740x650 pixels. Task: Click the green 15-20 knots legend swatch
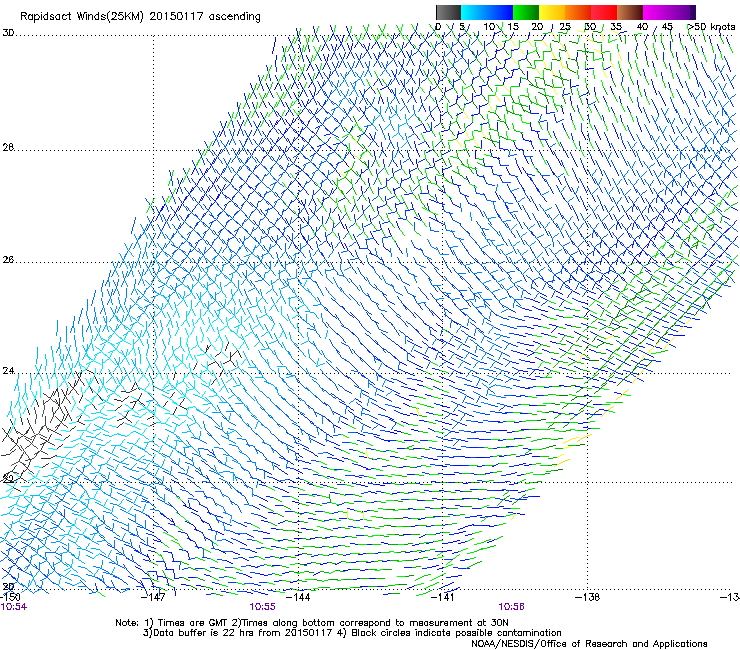click(x=526, y=12)
